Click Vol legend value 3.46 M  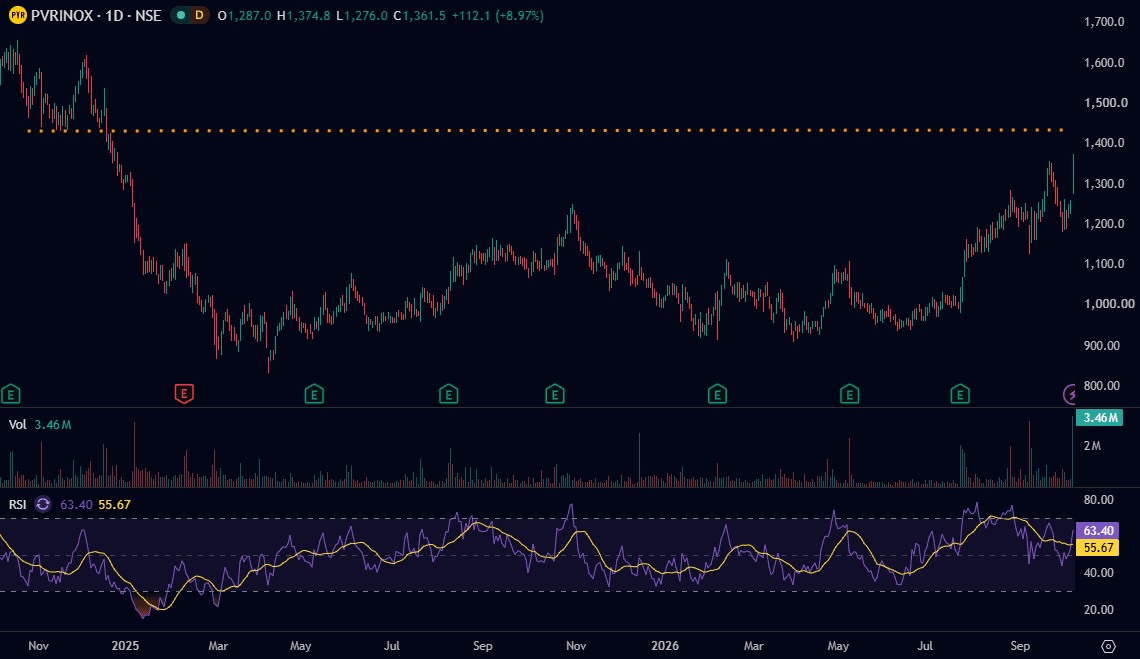(52, 424)
